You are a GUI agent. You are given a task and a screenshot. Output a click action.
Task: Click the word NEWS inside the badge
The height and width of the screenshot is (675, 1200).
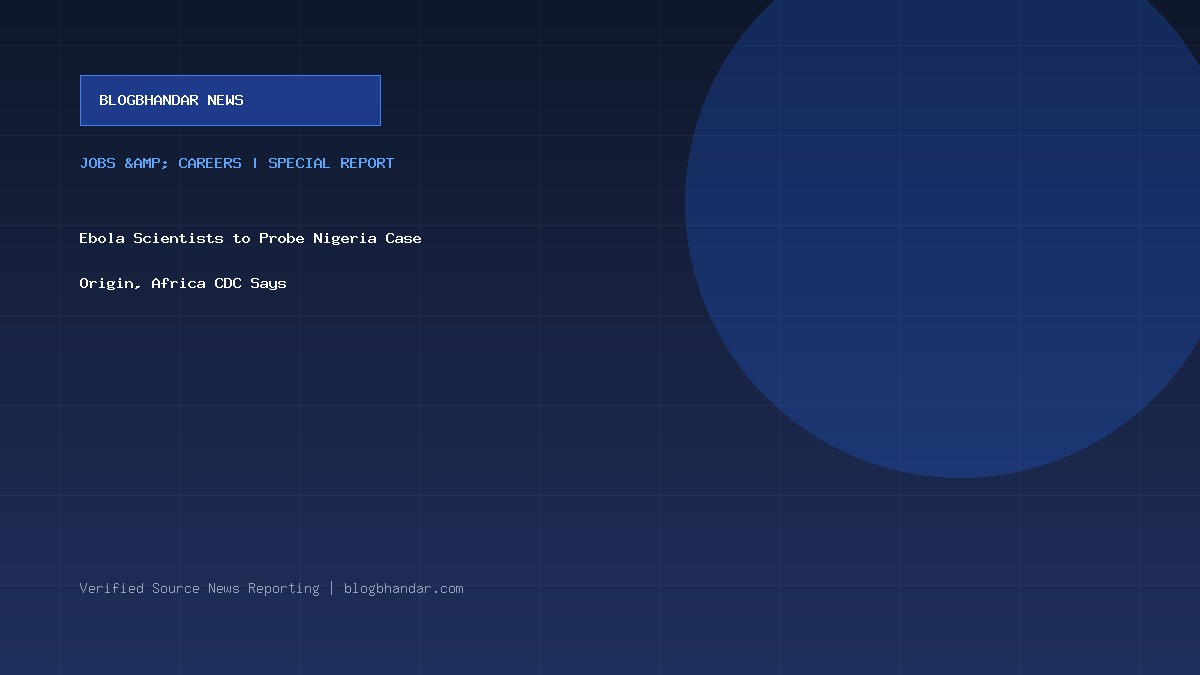coord(226,100)
